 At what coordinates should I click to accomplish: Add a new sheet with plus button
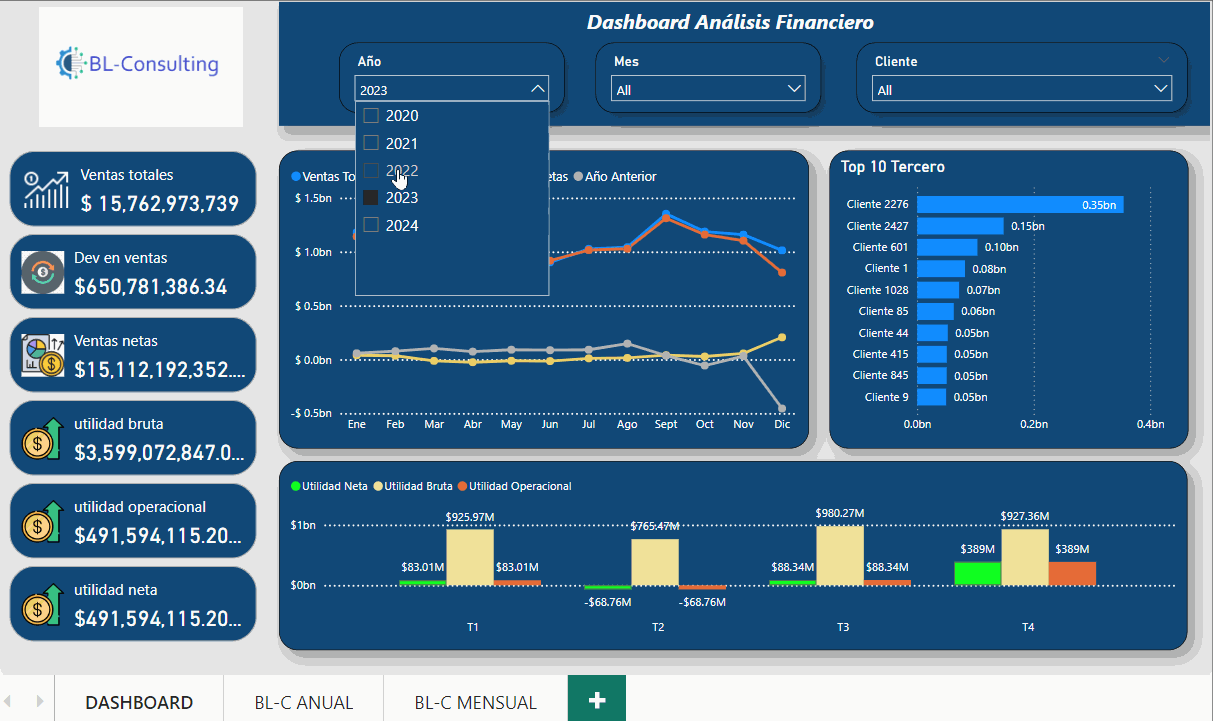click(597, 700)
